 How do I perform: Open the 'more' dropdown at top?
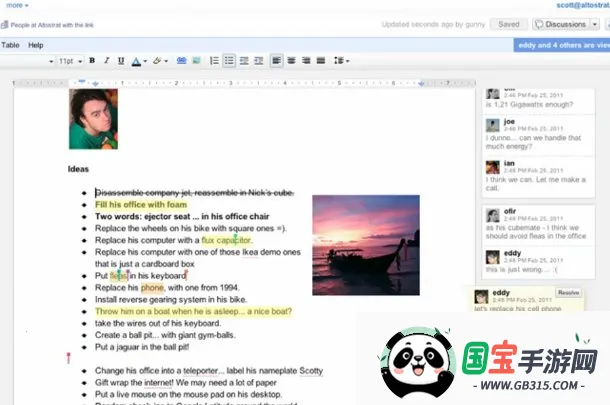(x=17, y=5)
